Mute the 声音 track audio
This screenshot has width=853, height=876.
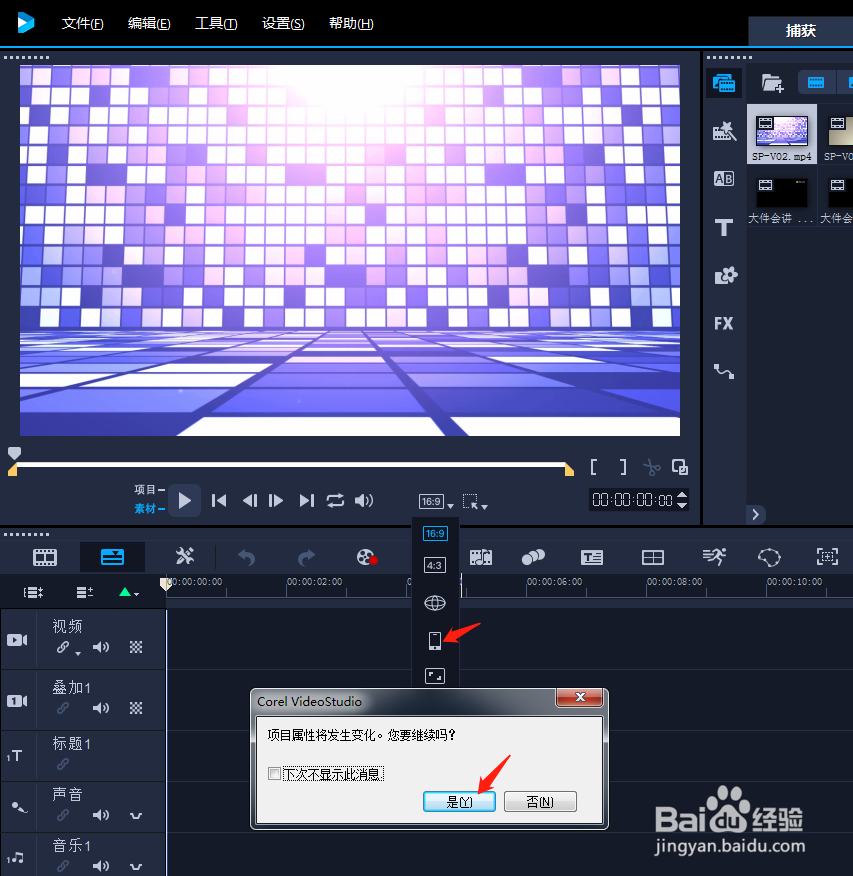101,815
